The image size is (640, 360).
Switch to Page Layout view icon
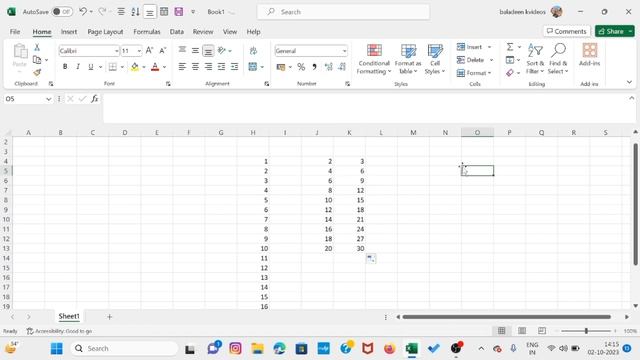pos(522,331)
